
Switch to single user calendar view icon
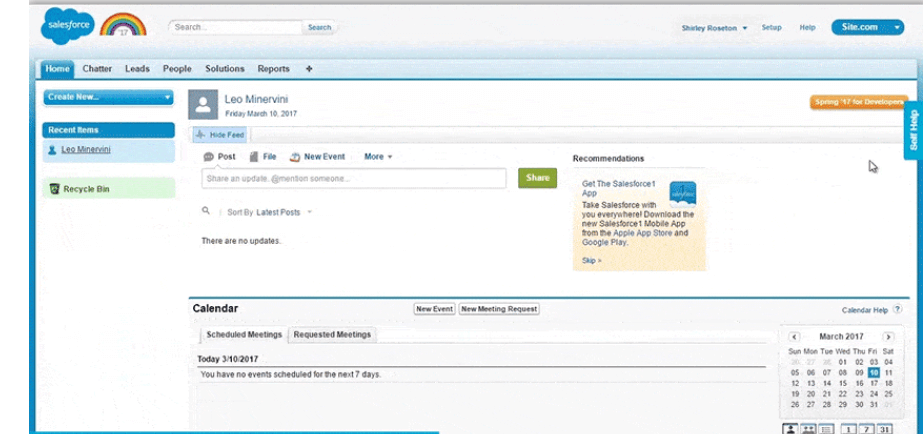(790, 429)
